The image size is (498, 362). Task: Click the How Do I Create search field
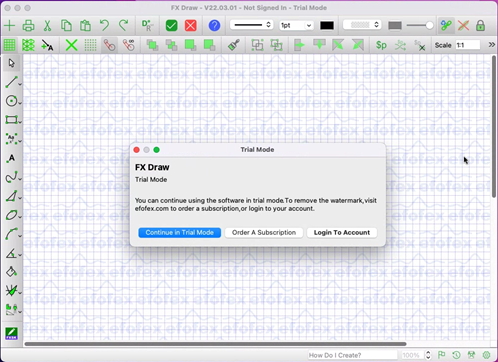click(352, 355)
